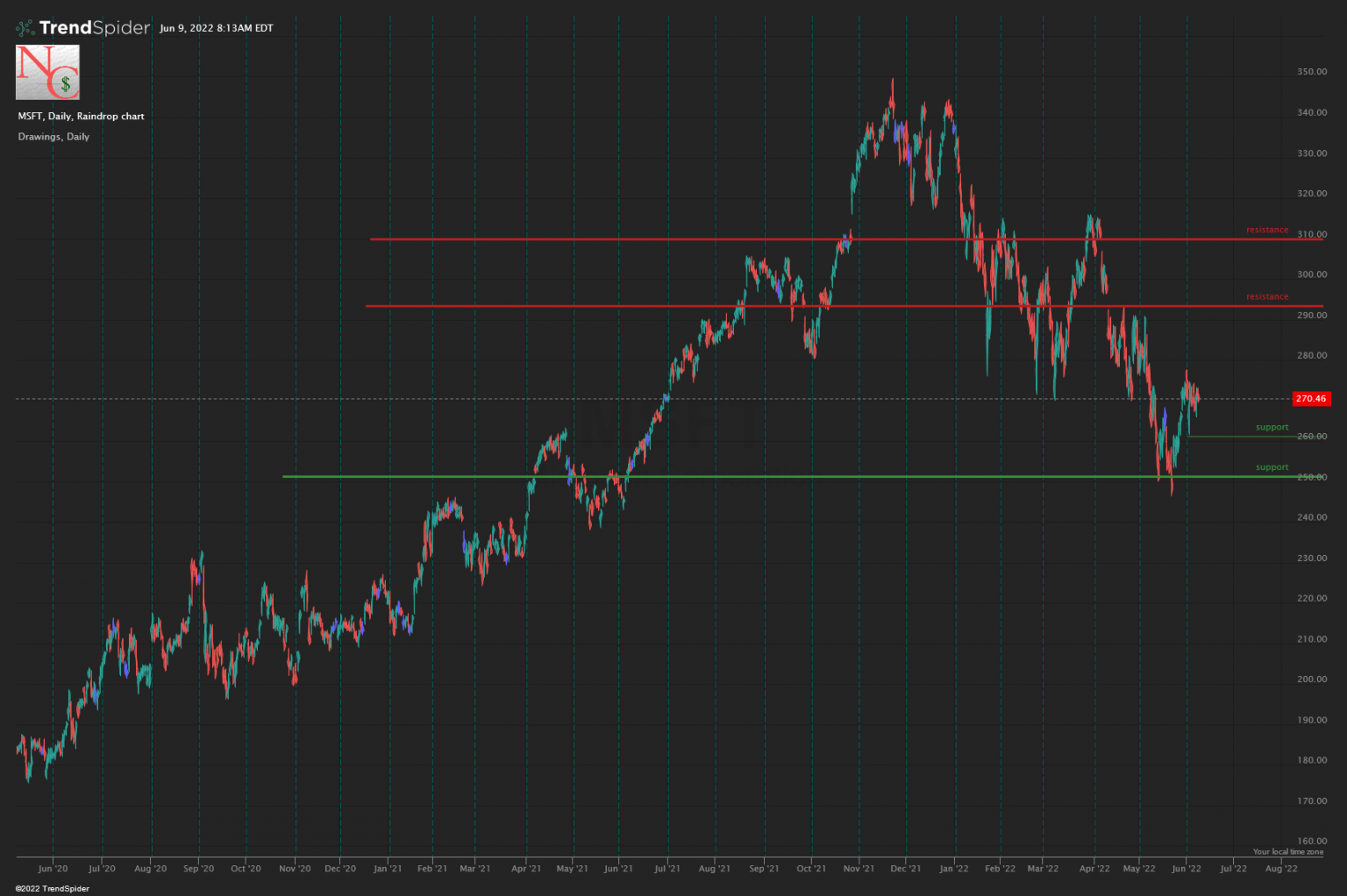Viewport: 1347px width, 896px height.
Task: Click the 'MSFT, Daily, Raindrop chart' title
Action: [x=81, y=117]
